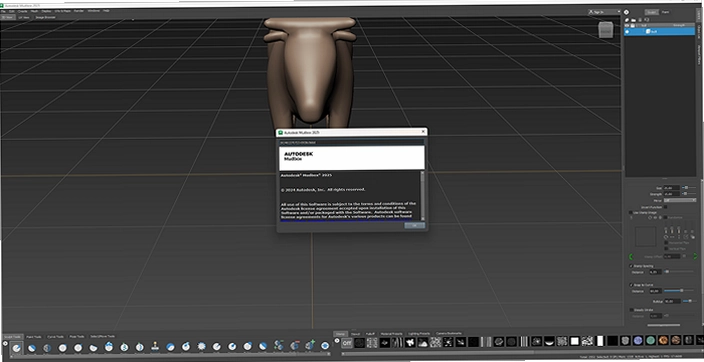704x362 pixels.
Task: Select the Sculpt brush tool
Action: [x=17, y=347]
